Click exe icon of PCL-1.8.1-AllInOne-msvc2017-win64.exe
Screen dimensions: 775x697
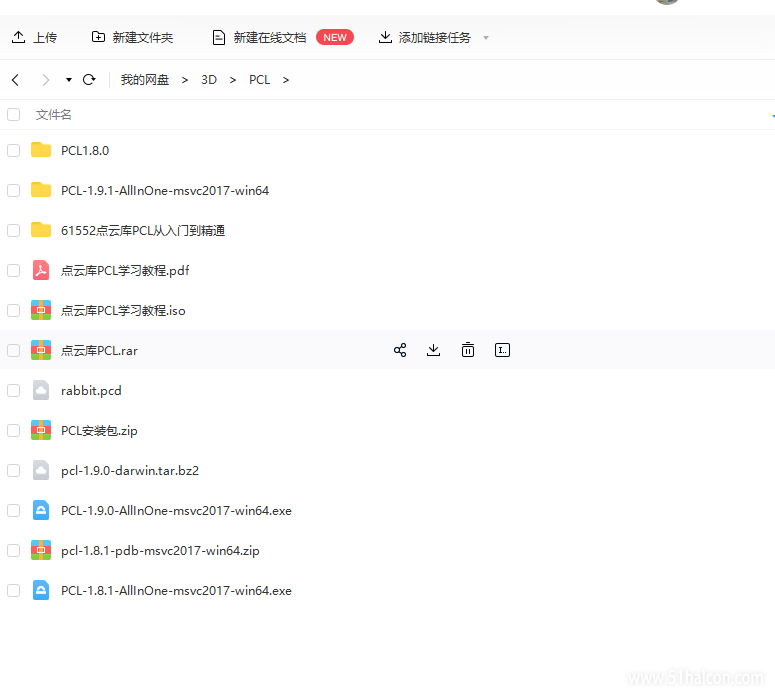pos(41,591)
